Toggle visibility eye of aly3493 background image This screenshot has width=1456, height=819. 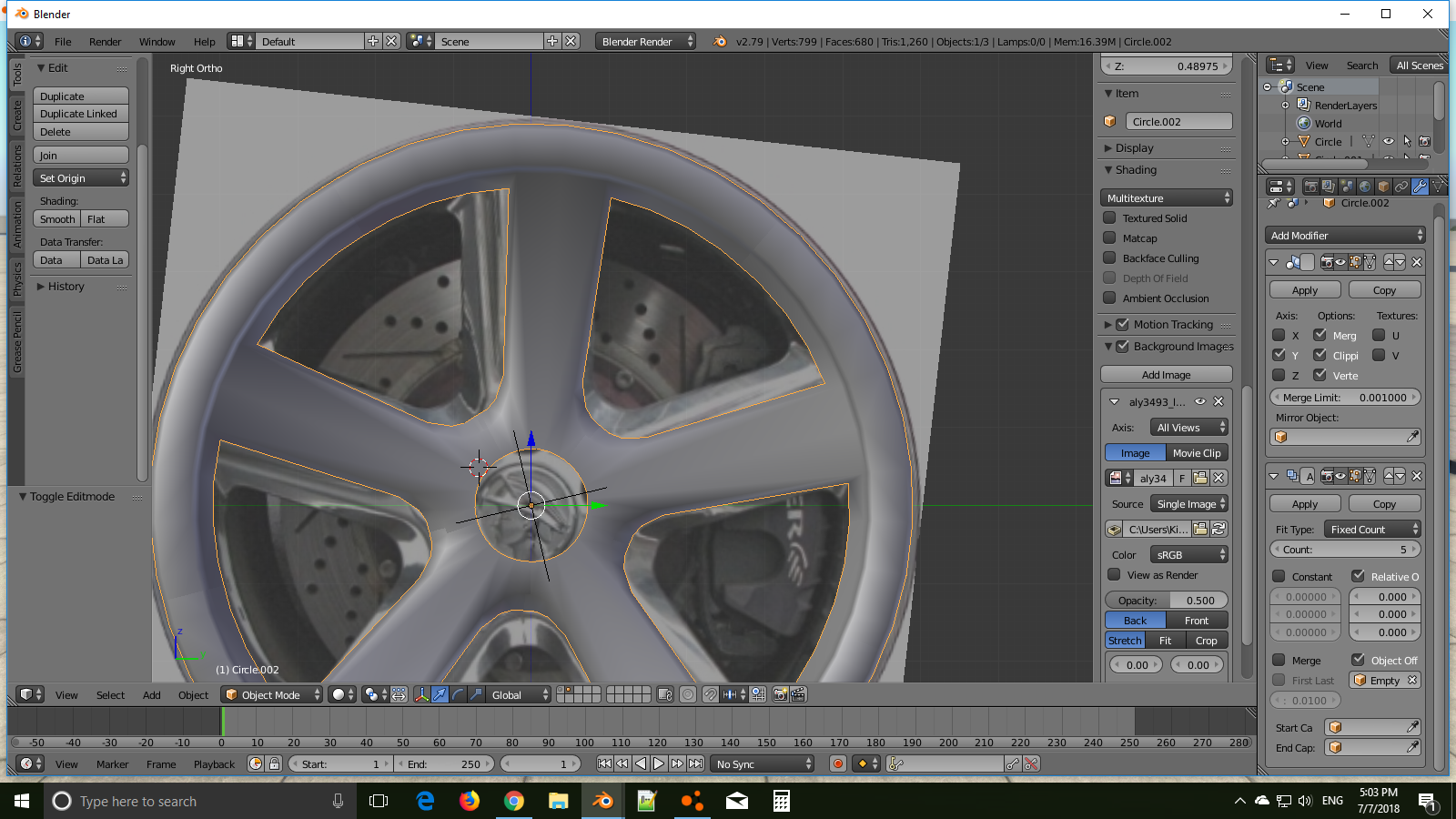(1200, 401)
